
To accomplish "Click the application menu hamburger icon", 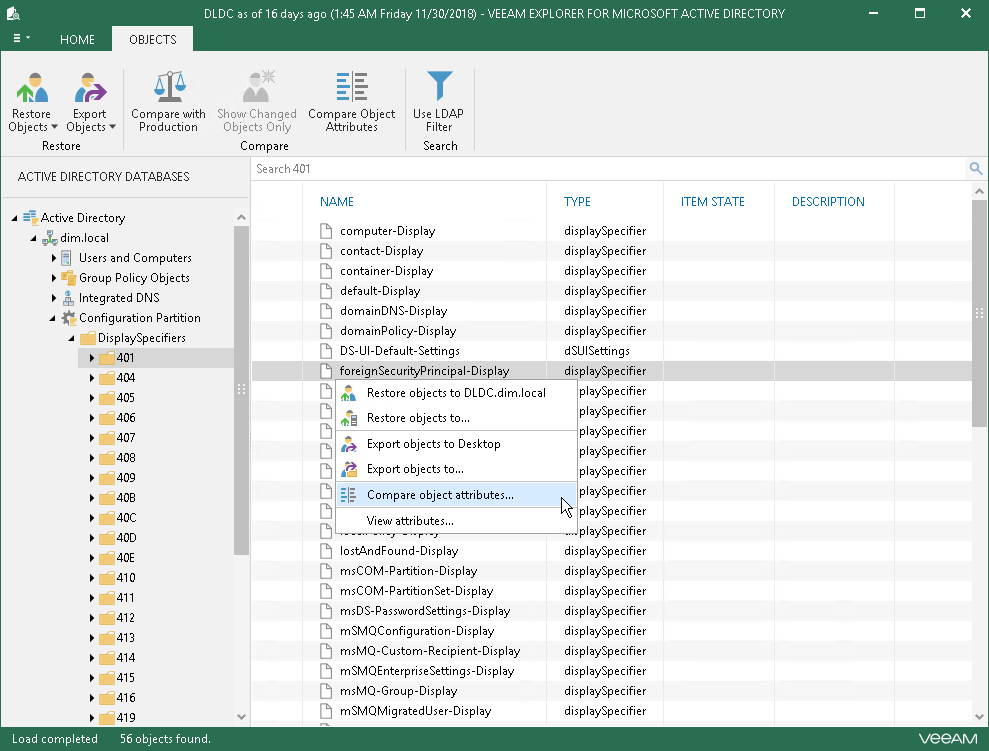I will (17, 38).
